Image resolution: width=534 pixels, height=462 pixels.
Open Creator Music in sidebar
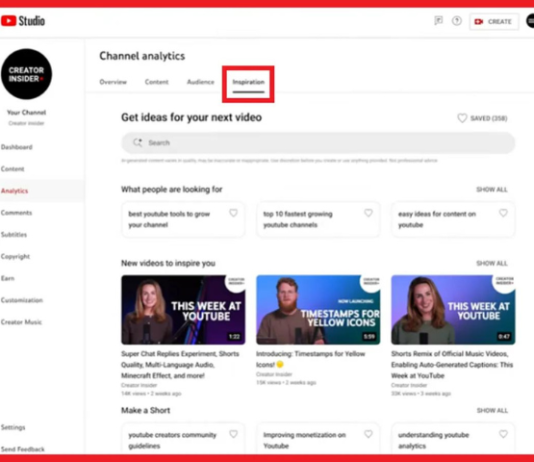pyautogui.click(x=21, y=322)
